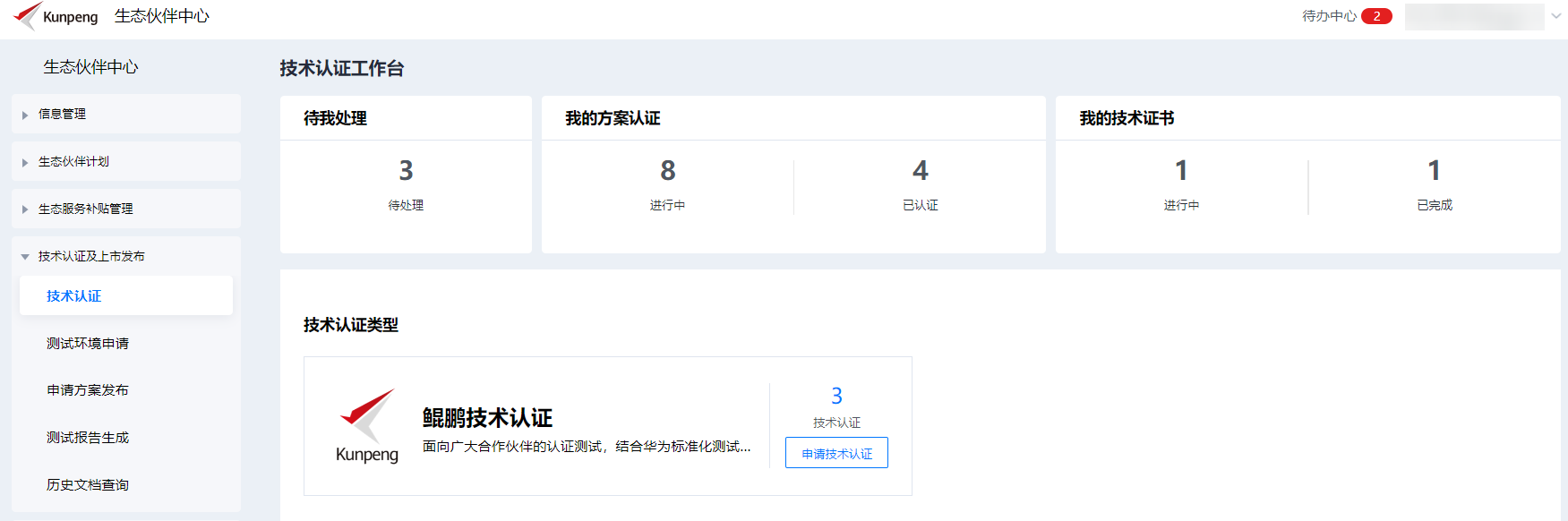Open the 生态服务补贴管理 menu item

coord(126,209)
